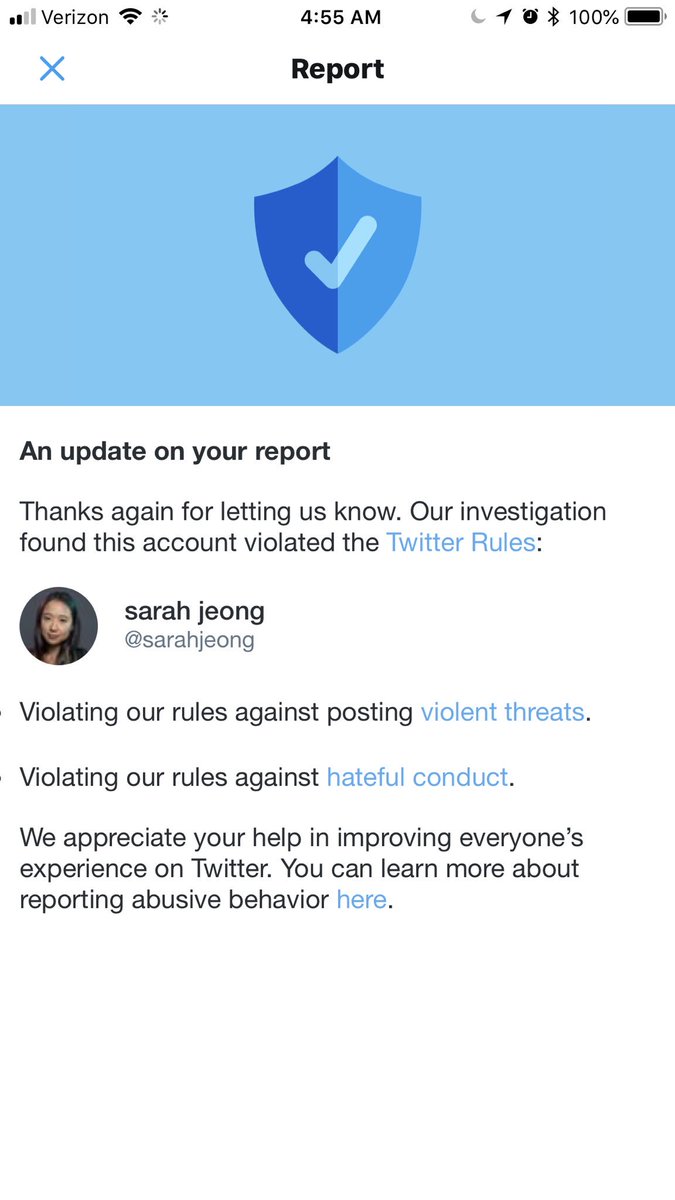Tap the network activity spinner icon
The width and height of the screenshot is (675, 1200).
[x=161, y=17]
